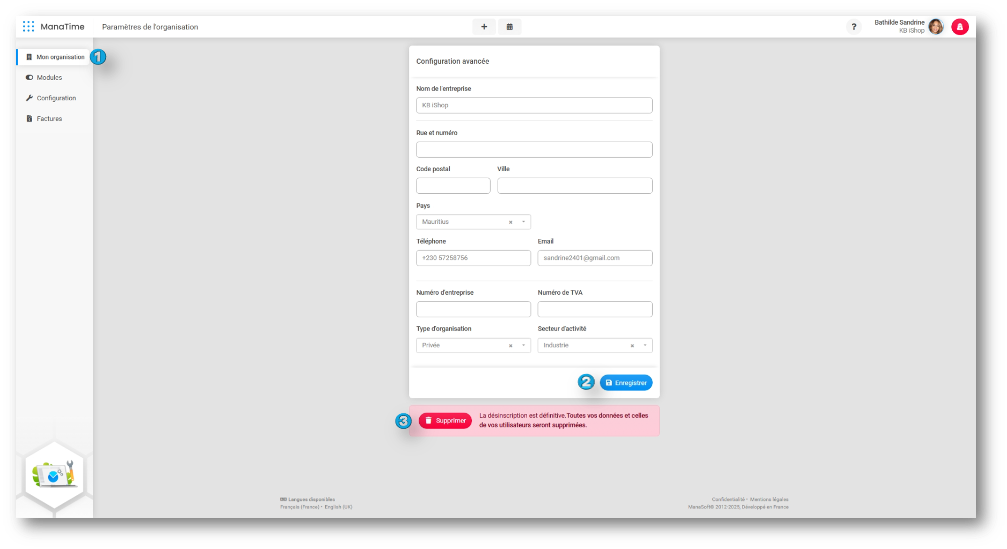Screen dimensions: 1007x549
Task: Expand the Secteur d'activité dropdown arrow
Action: point(645,345)
